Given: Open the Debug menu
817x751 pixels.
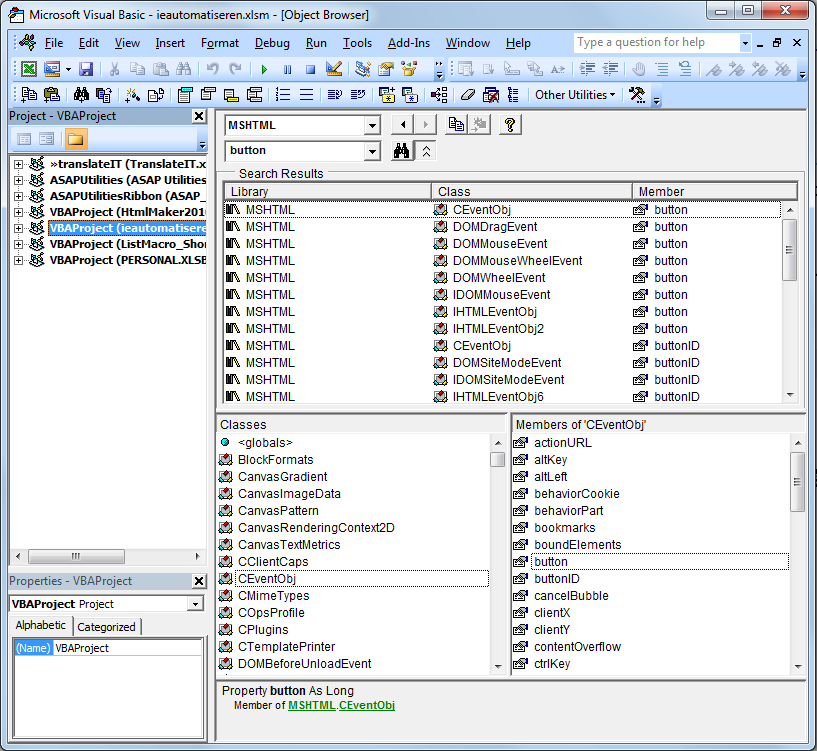Looking at the screenshot, I should 272,43.
